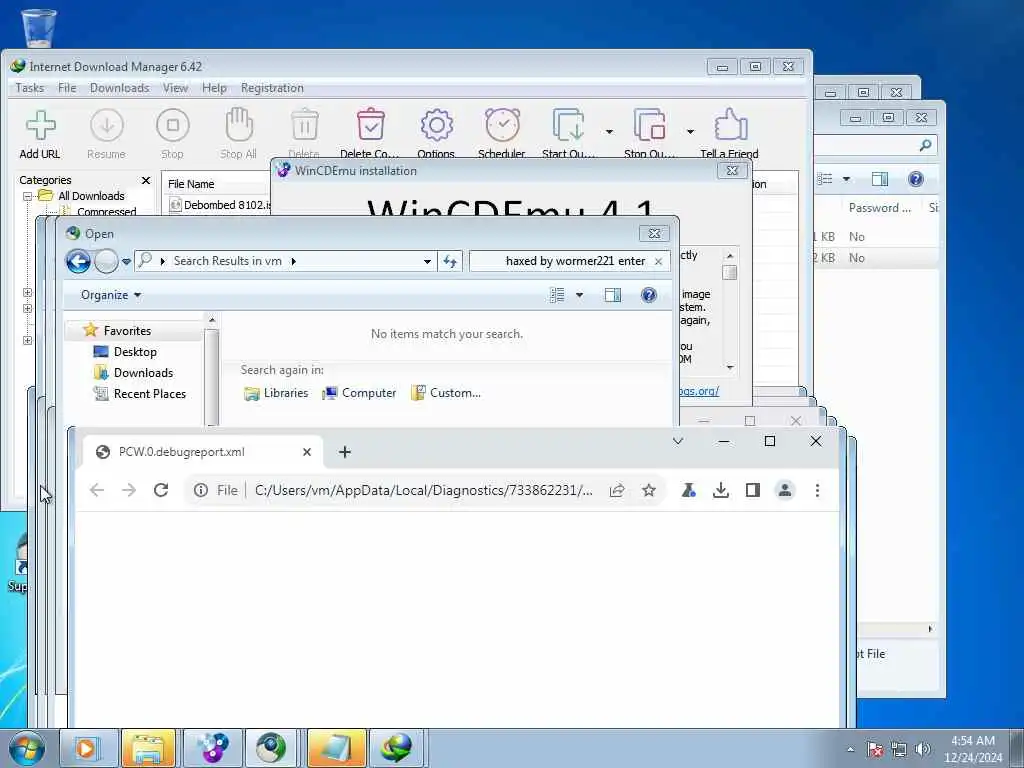The image size is (1024, 768).
Task: Click the refresh button in Open dialog
Action: [450, 261]
